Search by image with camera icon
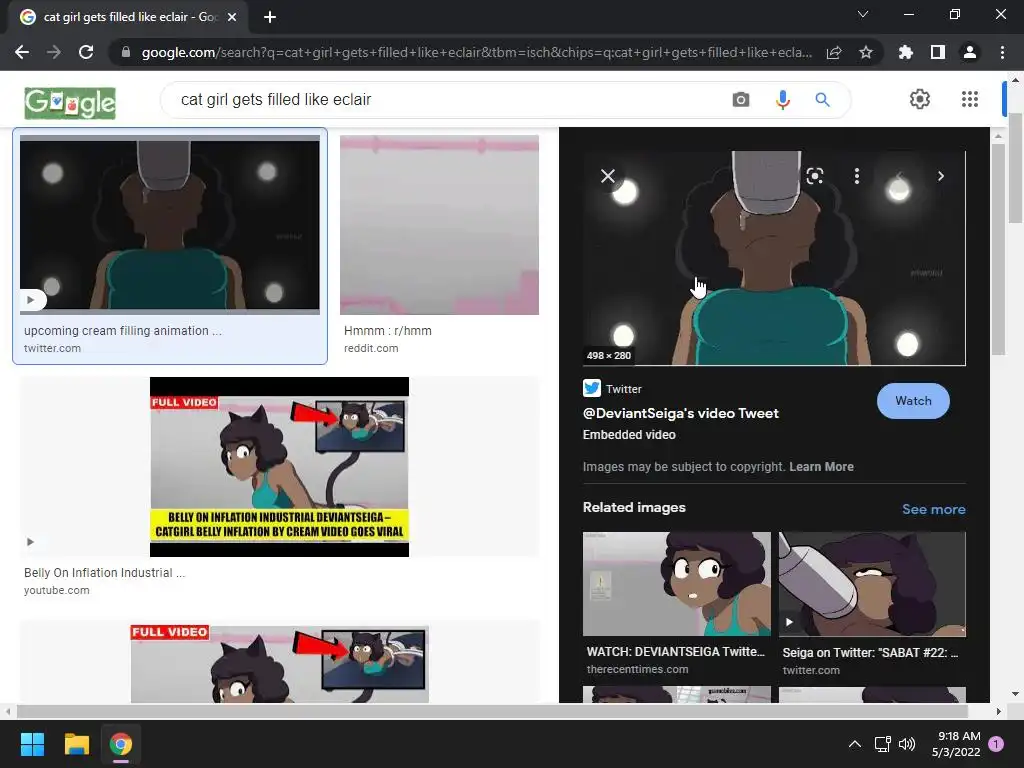The image size is (1024, 768). click(741, 99)
